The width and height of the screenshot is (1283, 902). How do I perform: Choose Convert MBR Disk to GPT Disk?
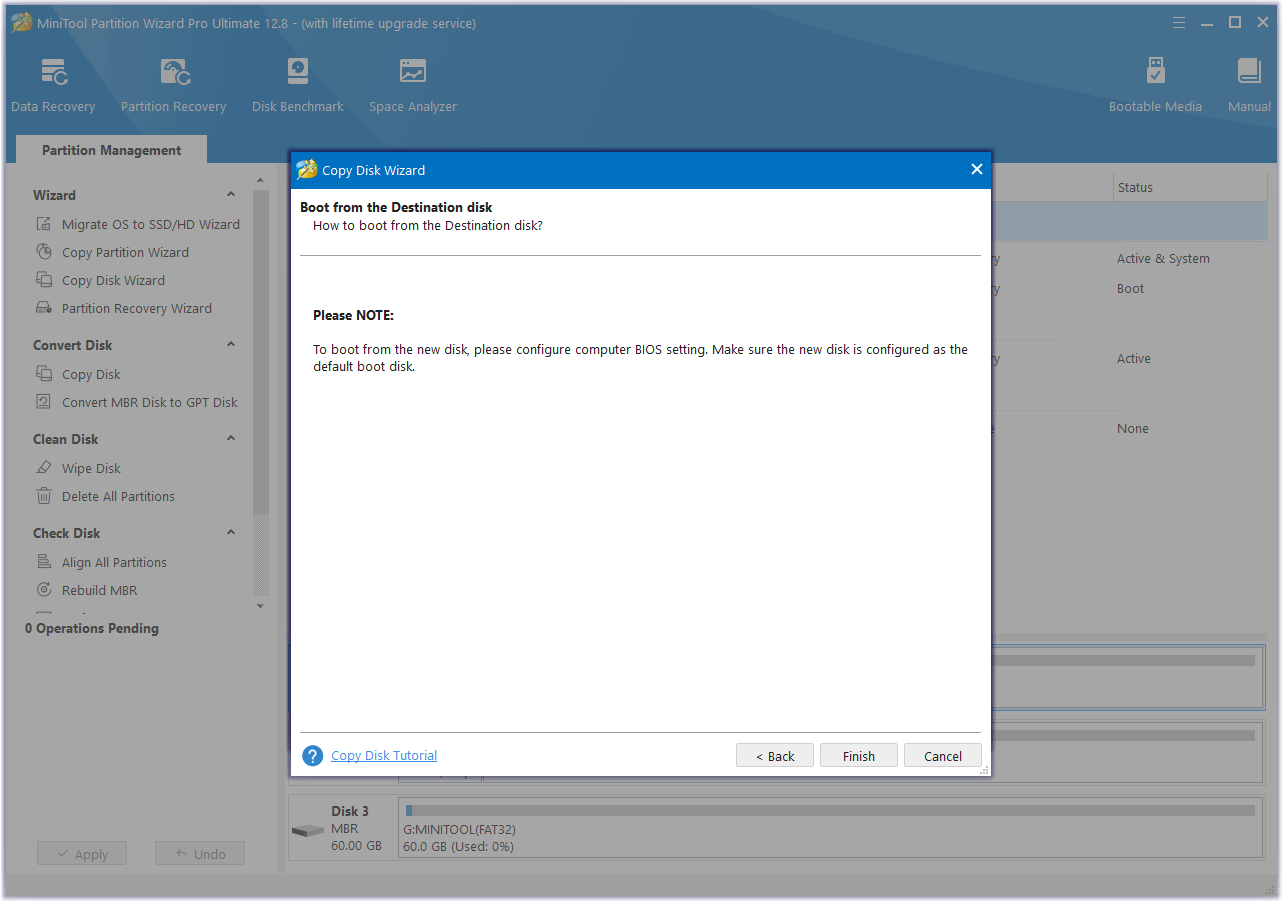click(150, 402)
